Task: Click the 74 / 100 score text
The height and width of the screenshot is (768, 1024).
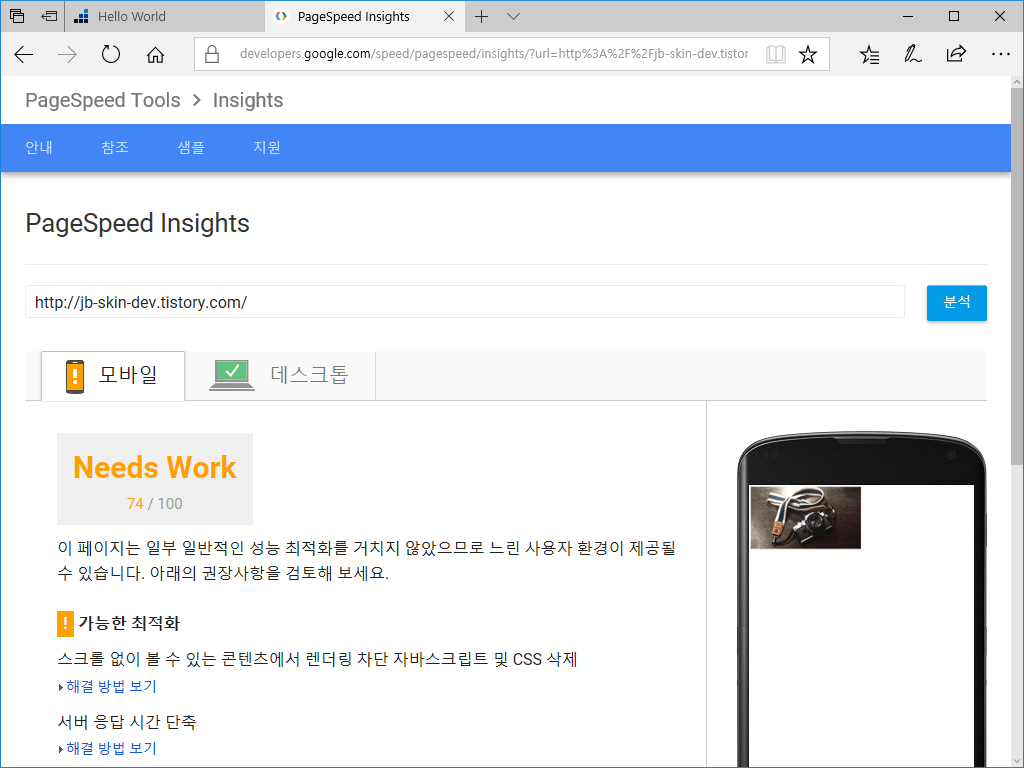Action: coord(155,504)
